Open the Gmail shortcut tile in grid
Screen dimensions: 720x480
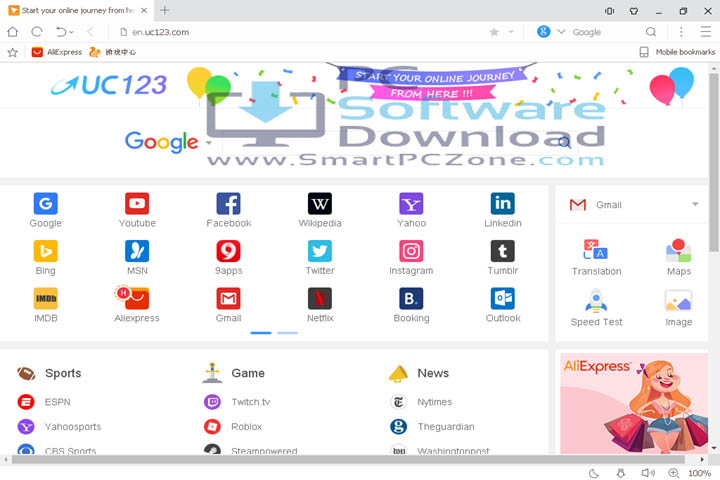click(228, 305)
